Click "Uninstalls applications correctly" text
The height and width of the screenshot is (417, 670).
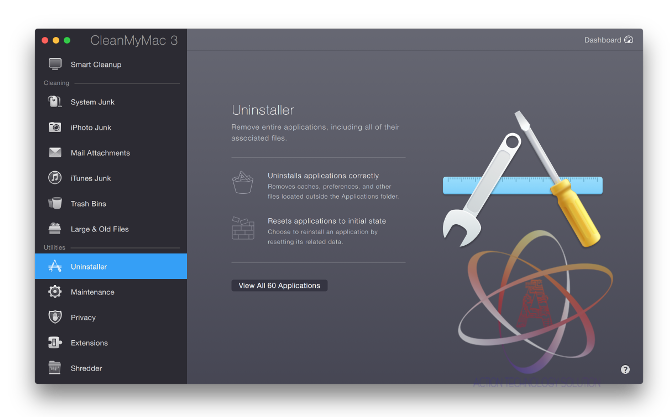(x=323, y=176)
